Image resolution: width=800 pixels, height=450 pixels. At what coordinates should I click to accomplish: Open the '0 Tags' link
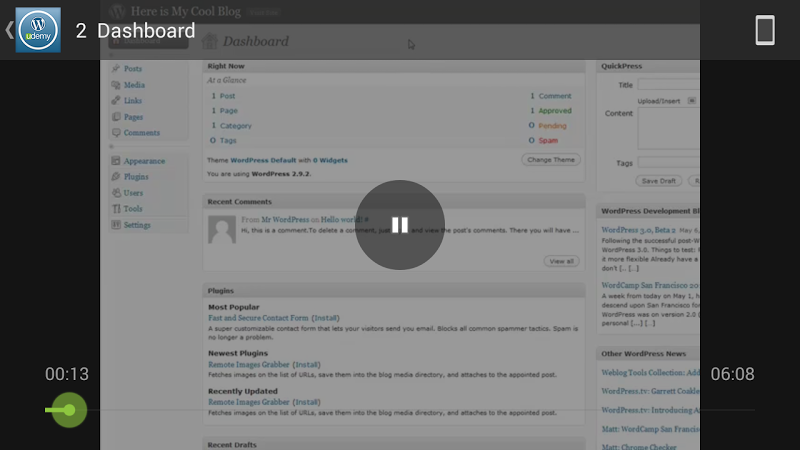coord(223,140)
